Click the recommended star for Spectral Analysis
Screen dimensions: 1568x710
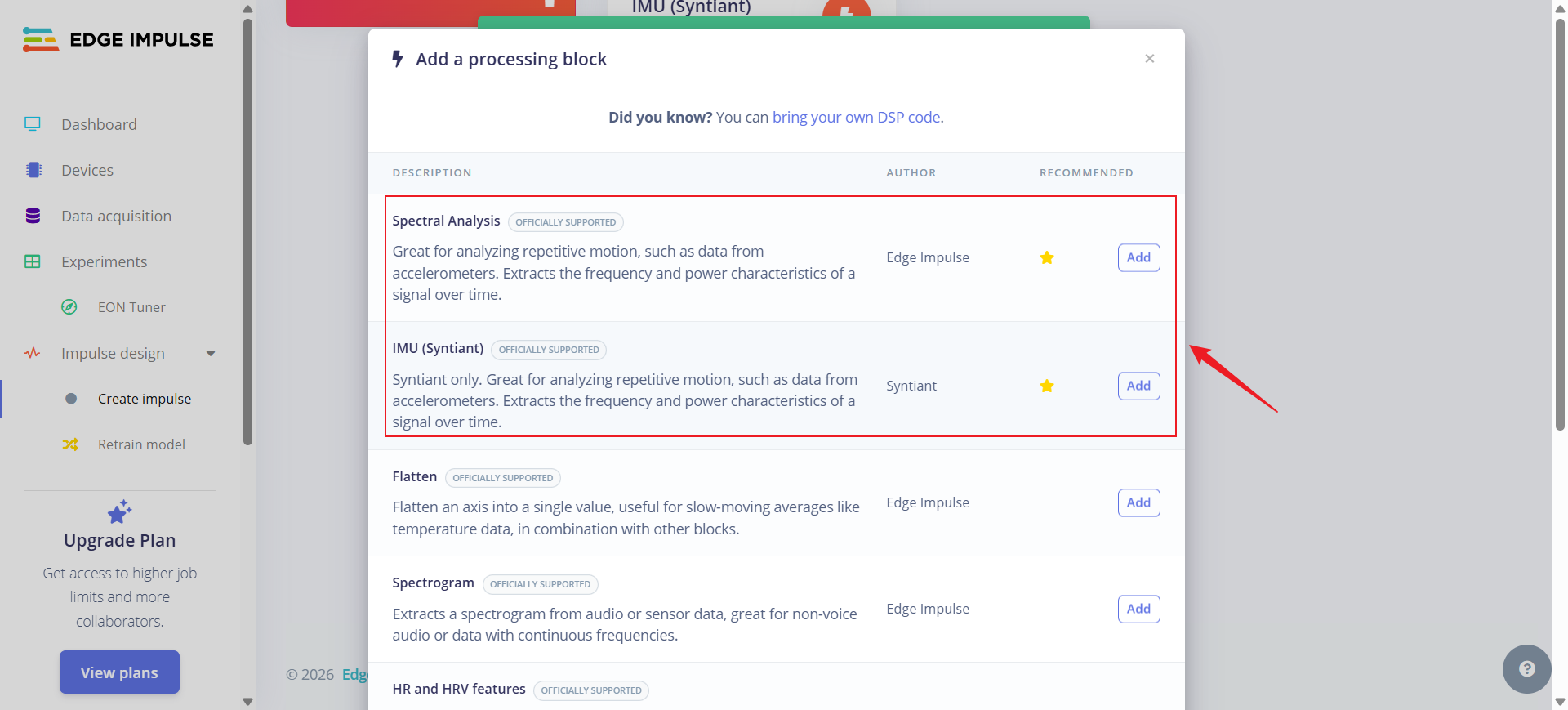point(1046,257)
